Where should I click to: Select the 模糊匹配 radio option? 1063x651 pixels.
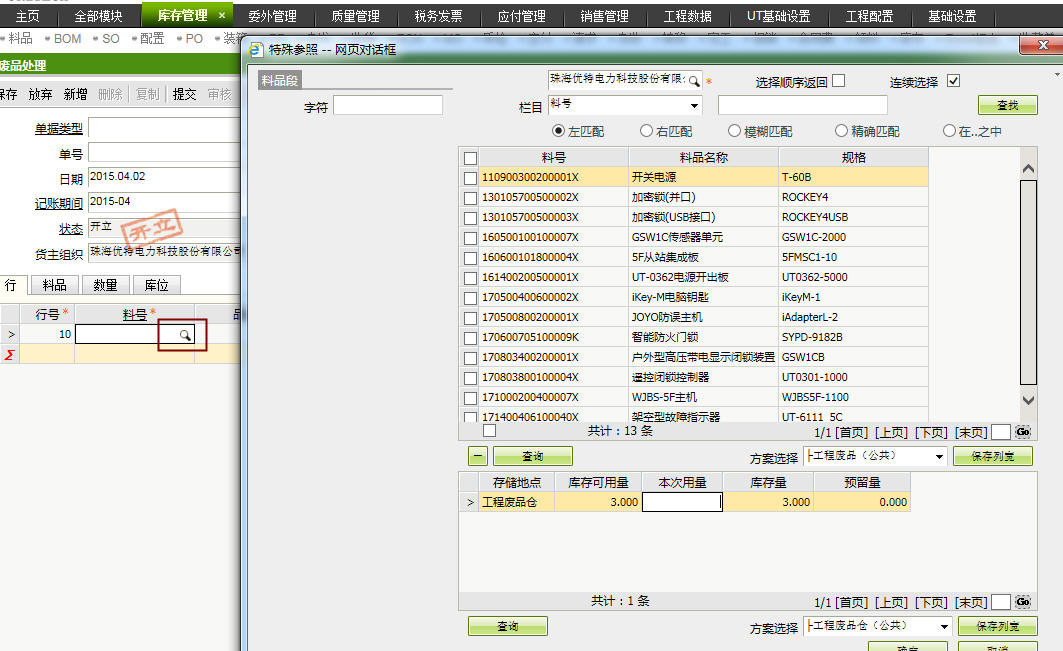point(735,131)
